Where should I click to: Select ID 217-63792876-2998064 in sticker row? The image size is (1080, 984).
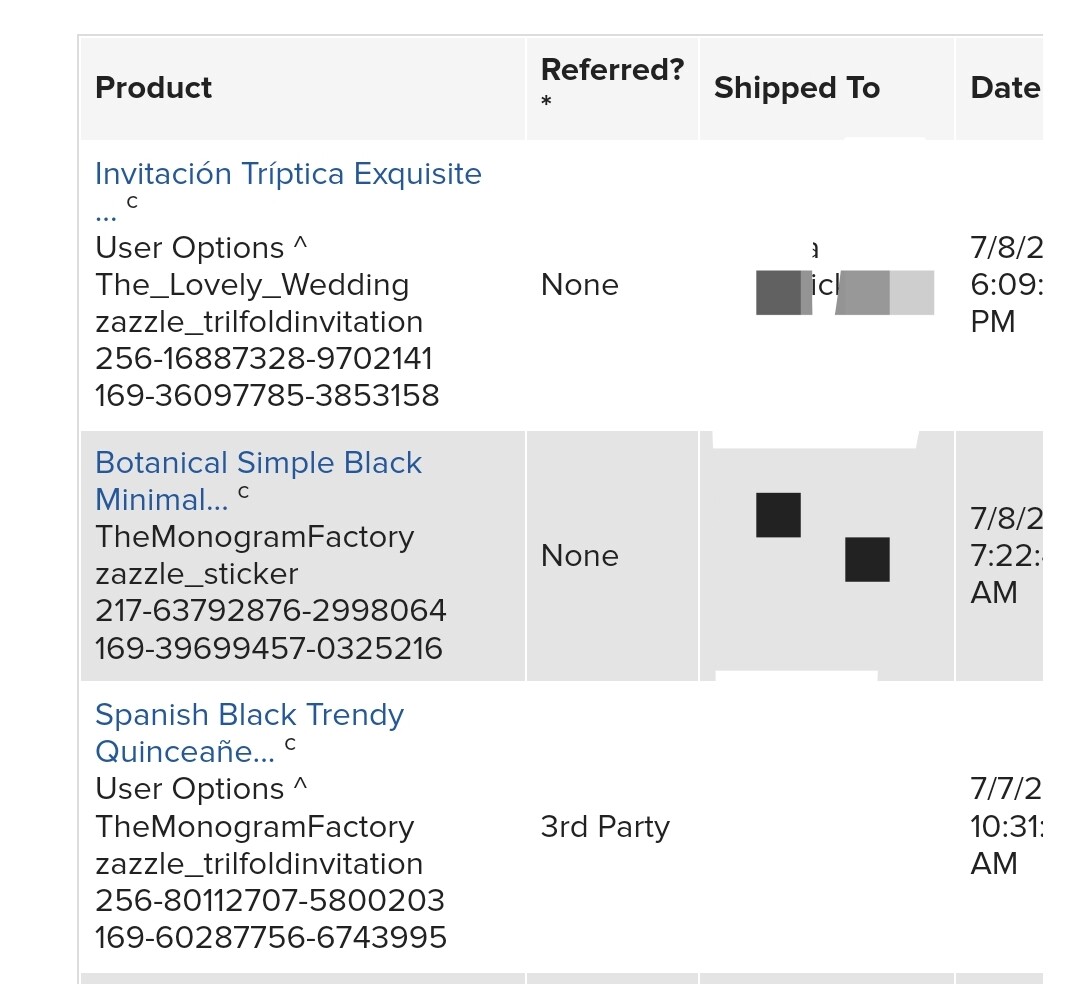271,611
